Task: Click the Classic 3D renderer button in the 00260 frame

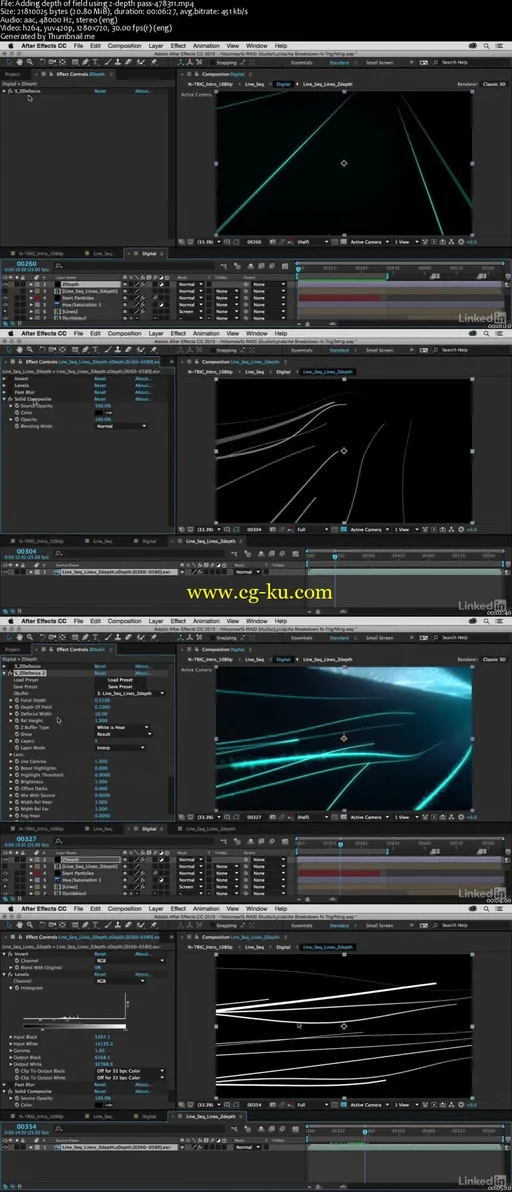Action: pyautogui.click(x=495, y=84)
